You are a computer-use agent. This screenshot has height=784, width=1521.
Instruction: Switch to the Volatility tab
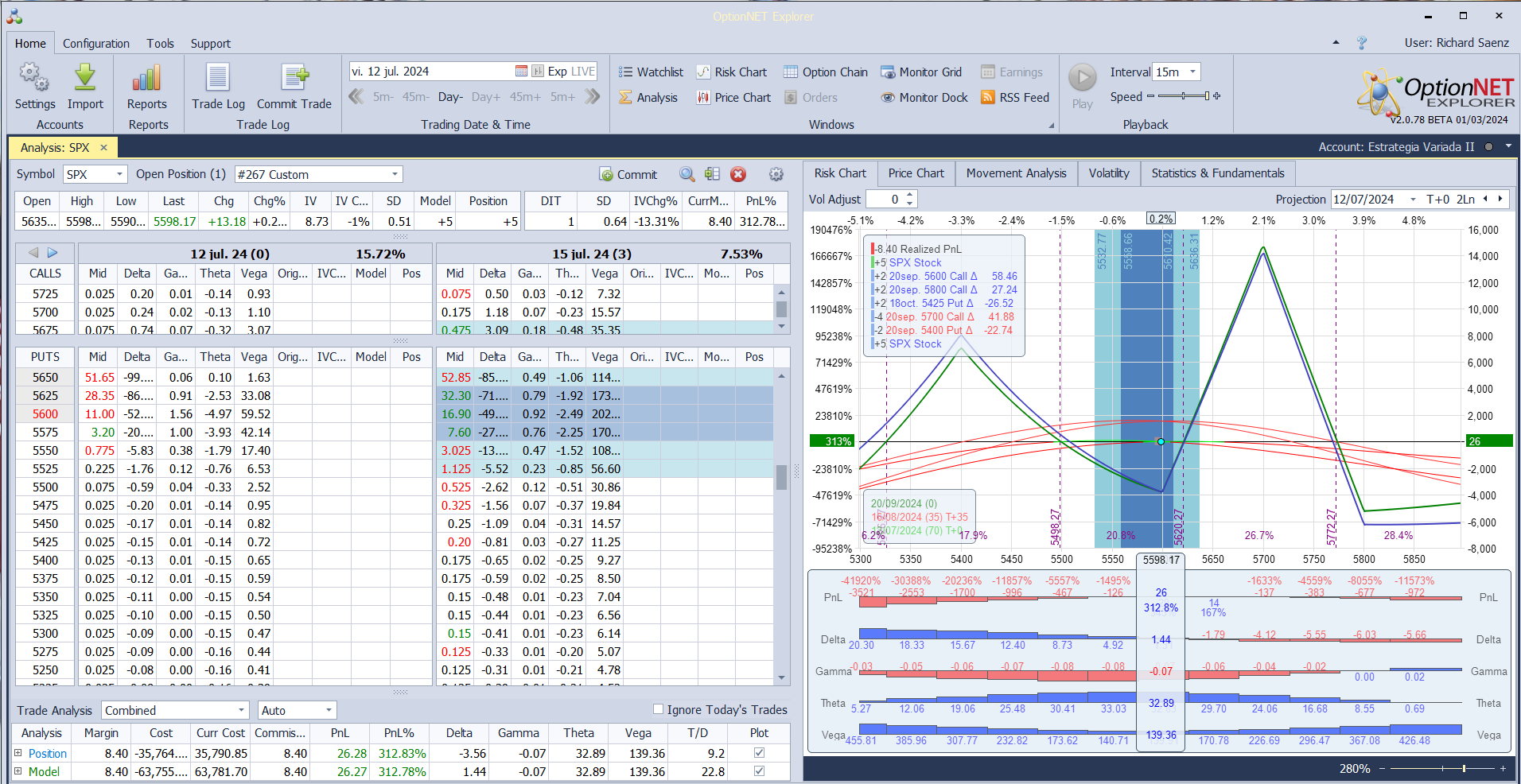pyautogui.click(x=1109, y=173)
